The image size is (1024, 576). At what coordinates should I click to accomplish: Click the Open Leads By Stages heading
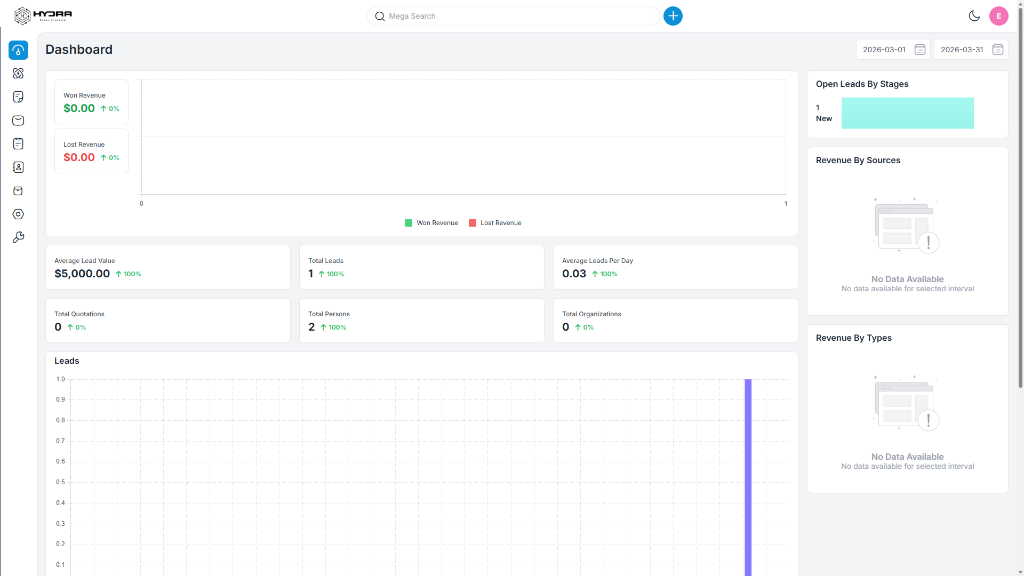pos(862,84)
